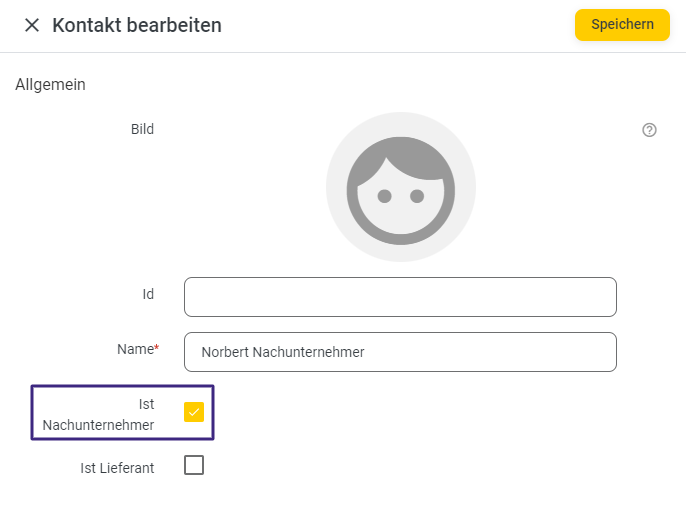Click the eyes of the avatar face
The image size is (686, 517).
click(401, 196)
